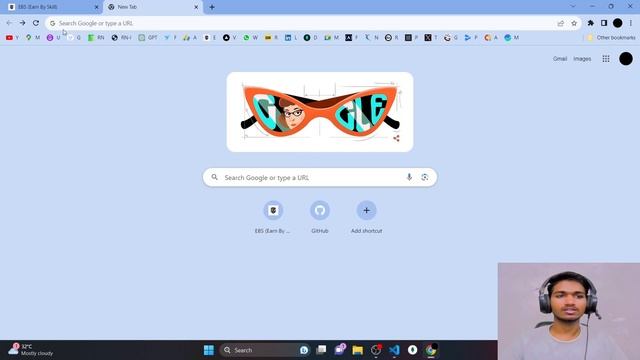The height and width of the screenshot is (360, 640).
Task: Click the browser forward arrow
Action: tap(22, 23)
